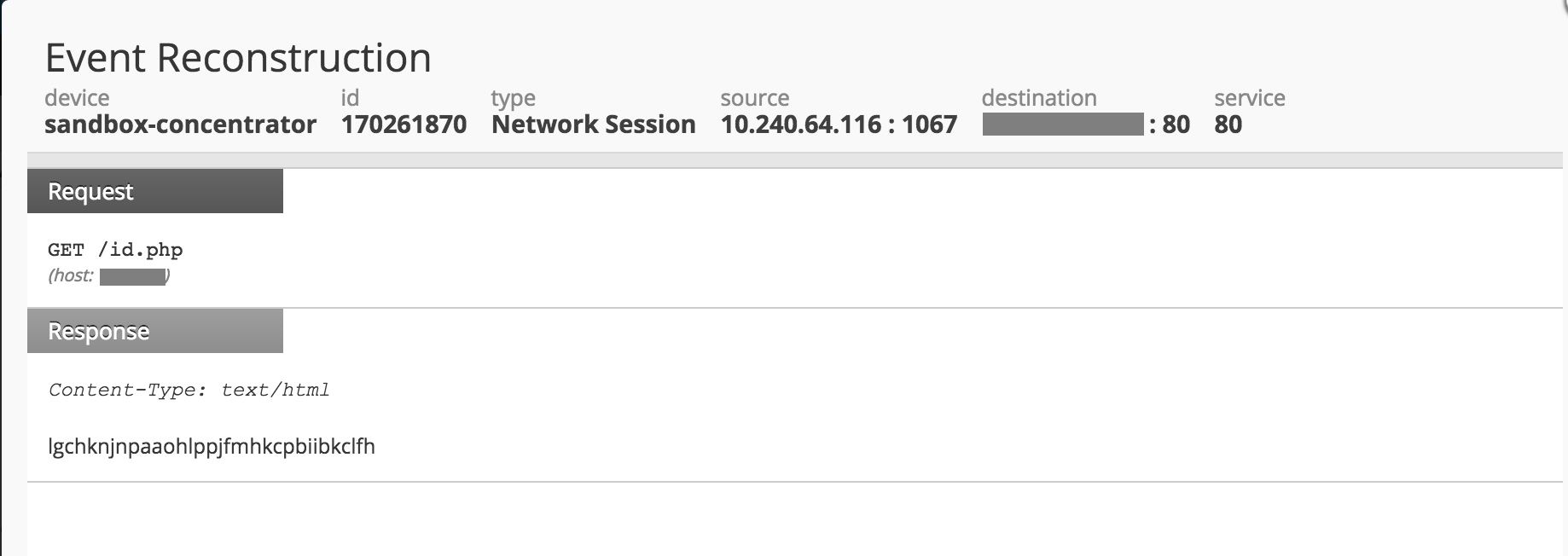Click the type column label

pos(513,98)
